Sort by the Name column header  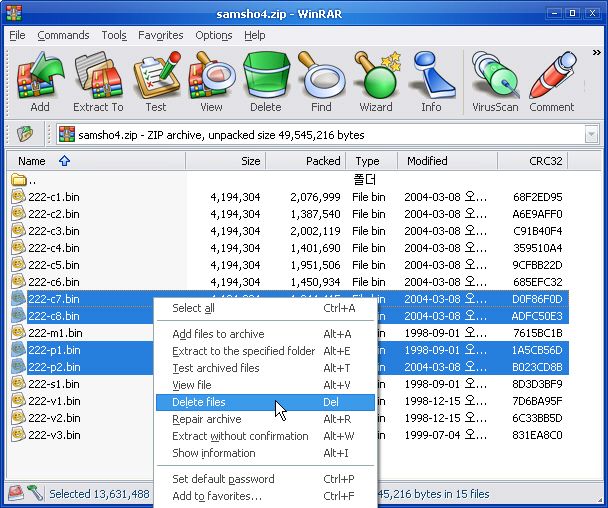pos(96,161)
